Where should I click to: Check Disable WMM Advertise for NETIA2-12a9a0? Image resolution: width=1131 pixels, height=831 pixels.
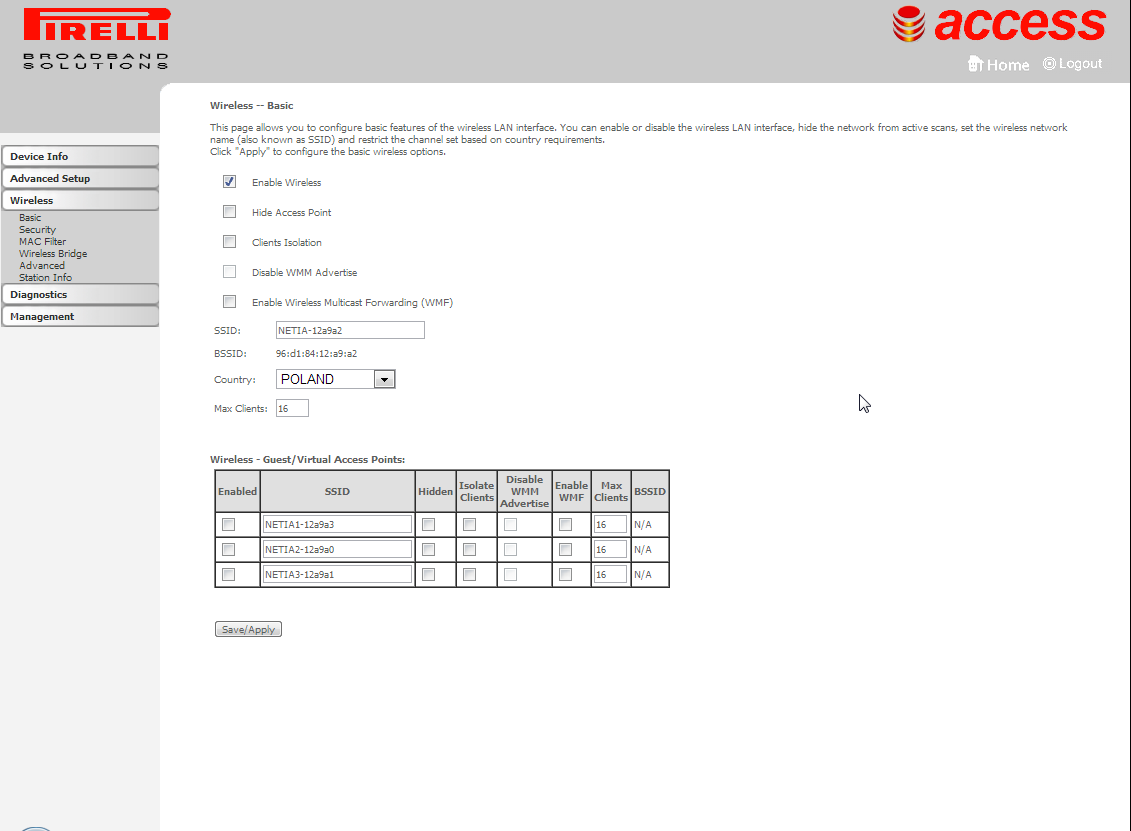511,550
